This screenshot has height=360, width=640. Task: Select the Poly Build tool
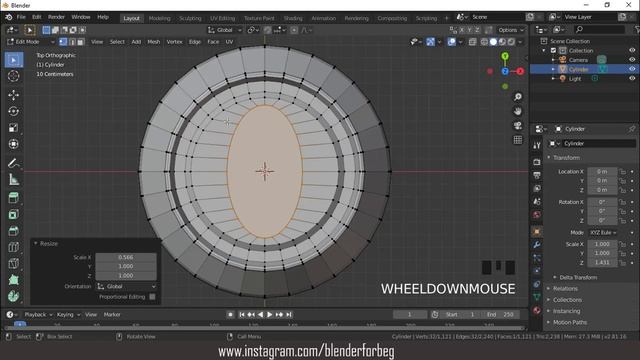tap(13, 280)
